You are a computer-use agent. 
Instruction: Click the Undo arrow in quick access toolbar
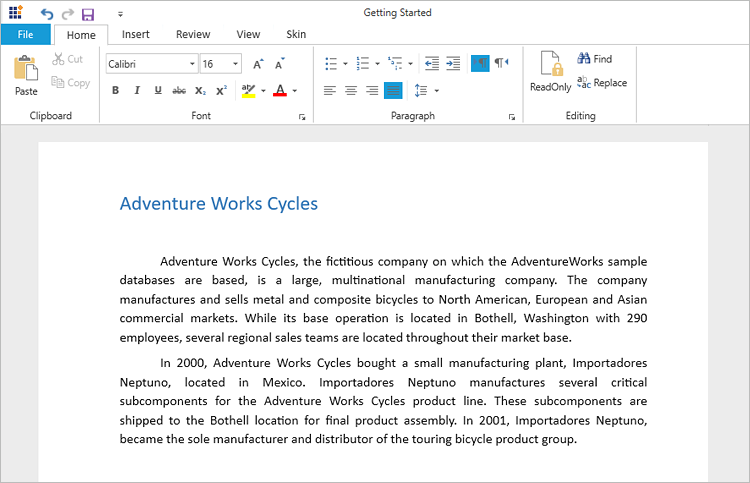point(47,14)
